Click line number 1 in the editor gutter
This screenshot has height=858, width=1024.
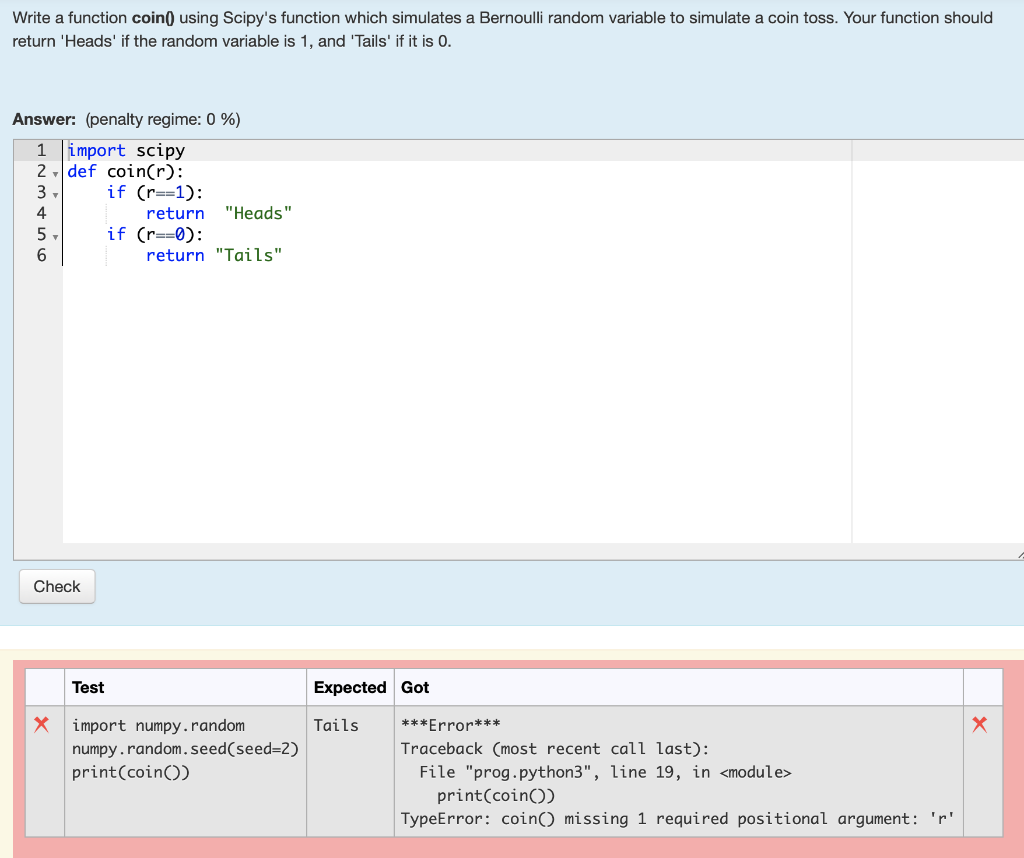click(41, 150)
